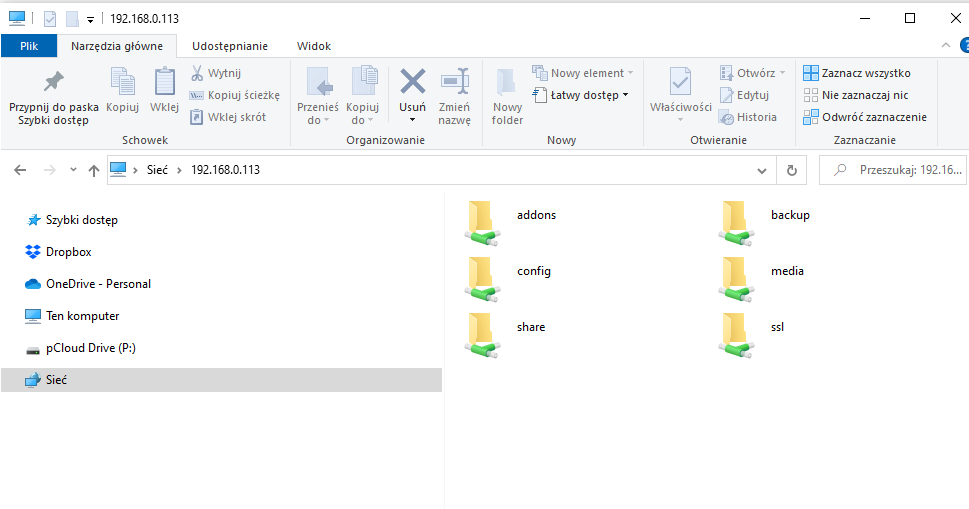Click breadcrumb chevron after Sieć
The height and width of the screenshot is (509, 969).
pyautogui.click(x=179, y=170)
